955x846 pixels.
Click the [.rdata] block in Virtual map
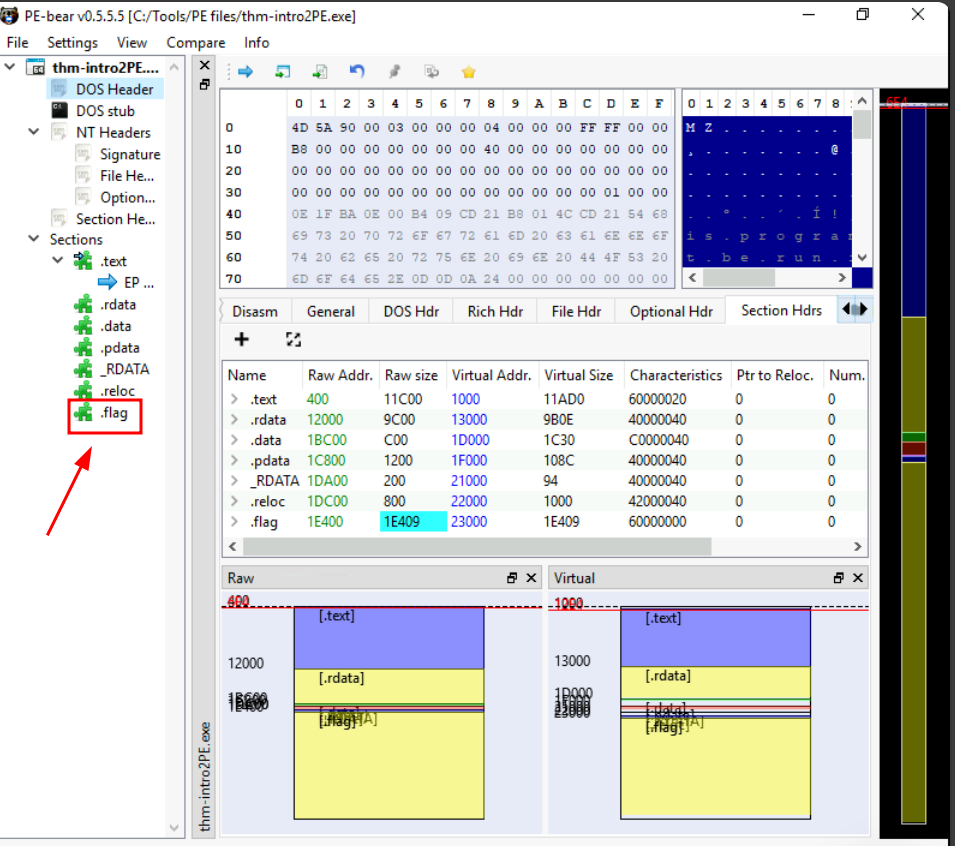point(715,682)
